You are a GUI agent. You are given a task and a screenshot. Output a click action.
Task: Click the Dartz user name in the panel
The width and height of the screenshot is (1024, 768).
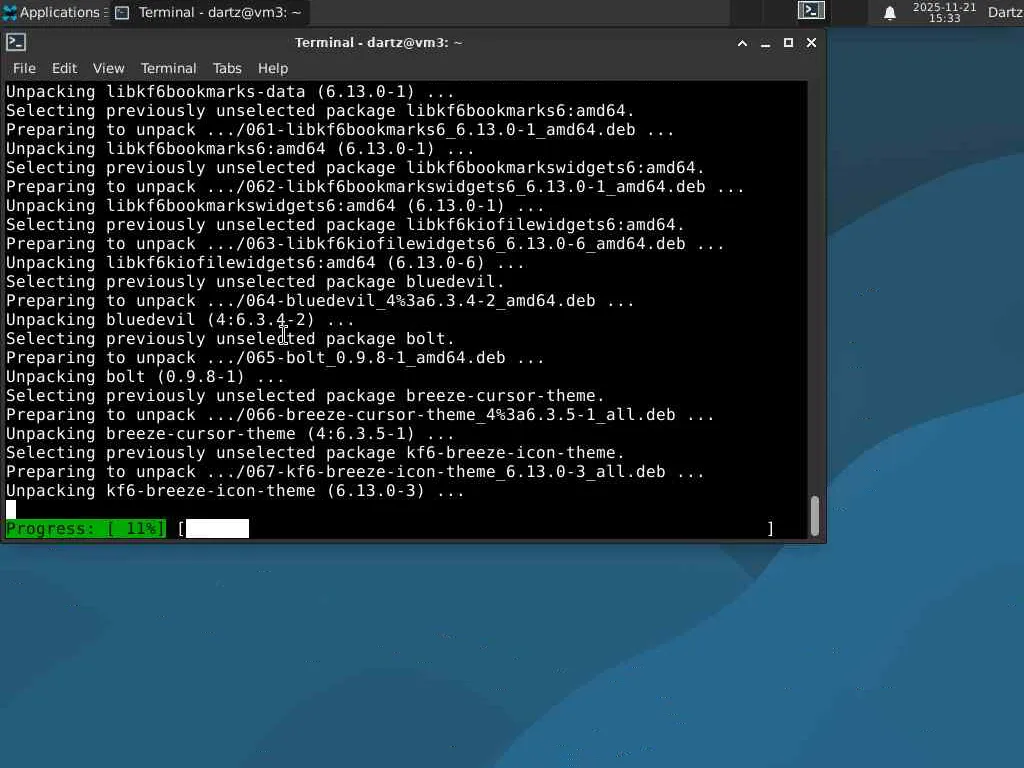(x=1005, y=12)
